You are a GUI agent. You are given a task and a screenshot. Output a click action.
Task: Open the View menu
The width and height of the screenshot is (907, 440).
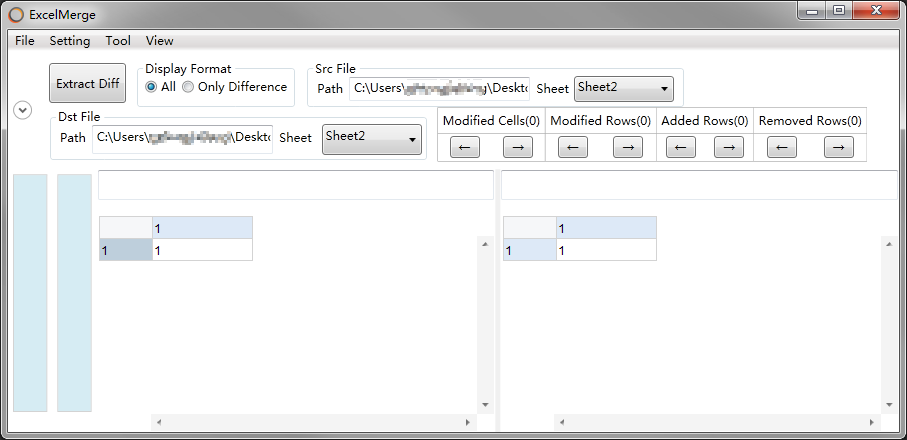(159, 40)
